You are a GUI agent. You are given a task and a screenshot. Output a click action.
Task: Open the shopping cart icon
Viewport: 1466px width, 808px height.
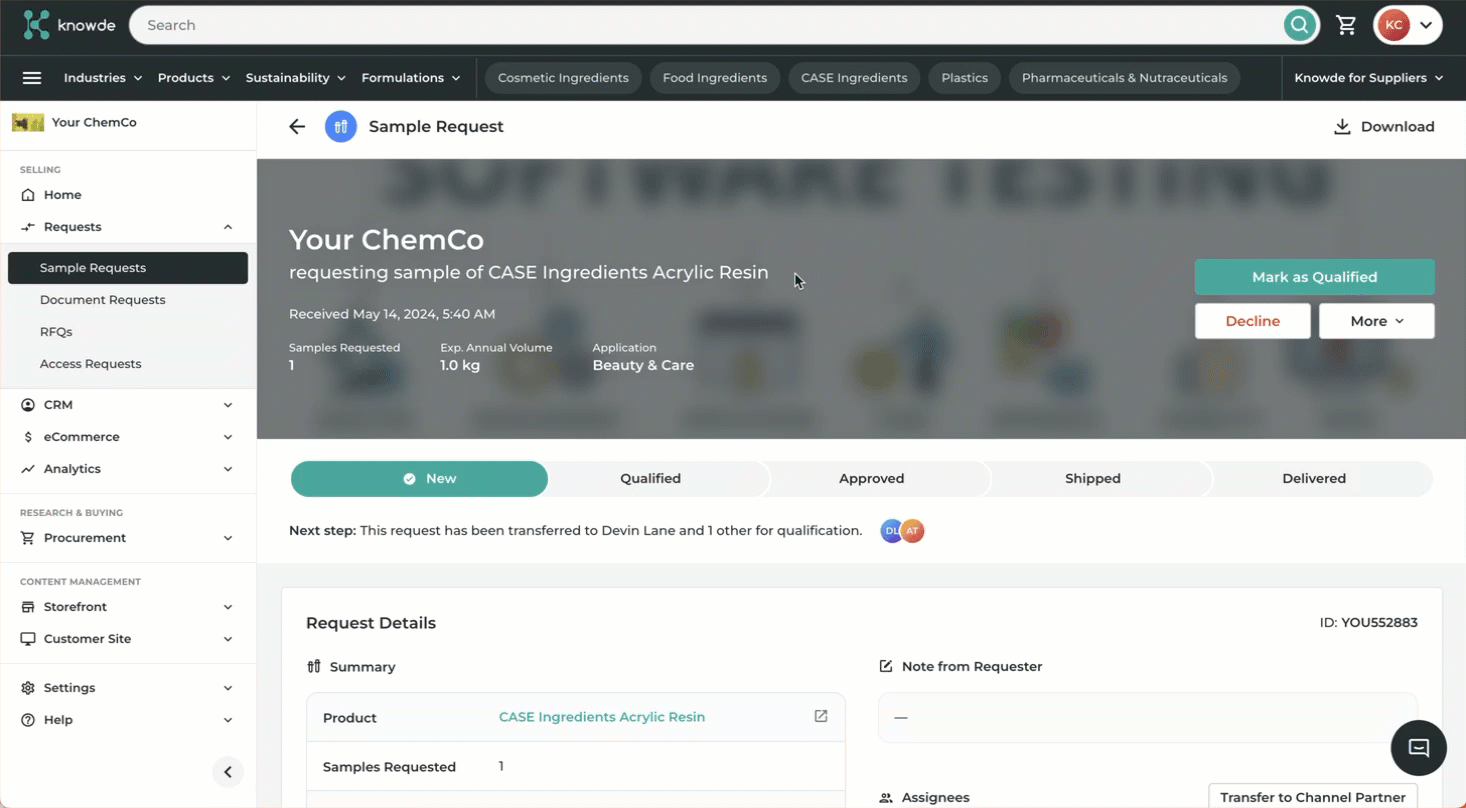point(1347,25)
